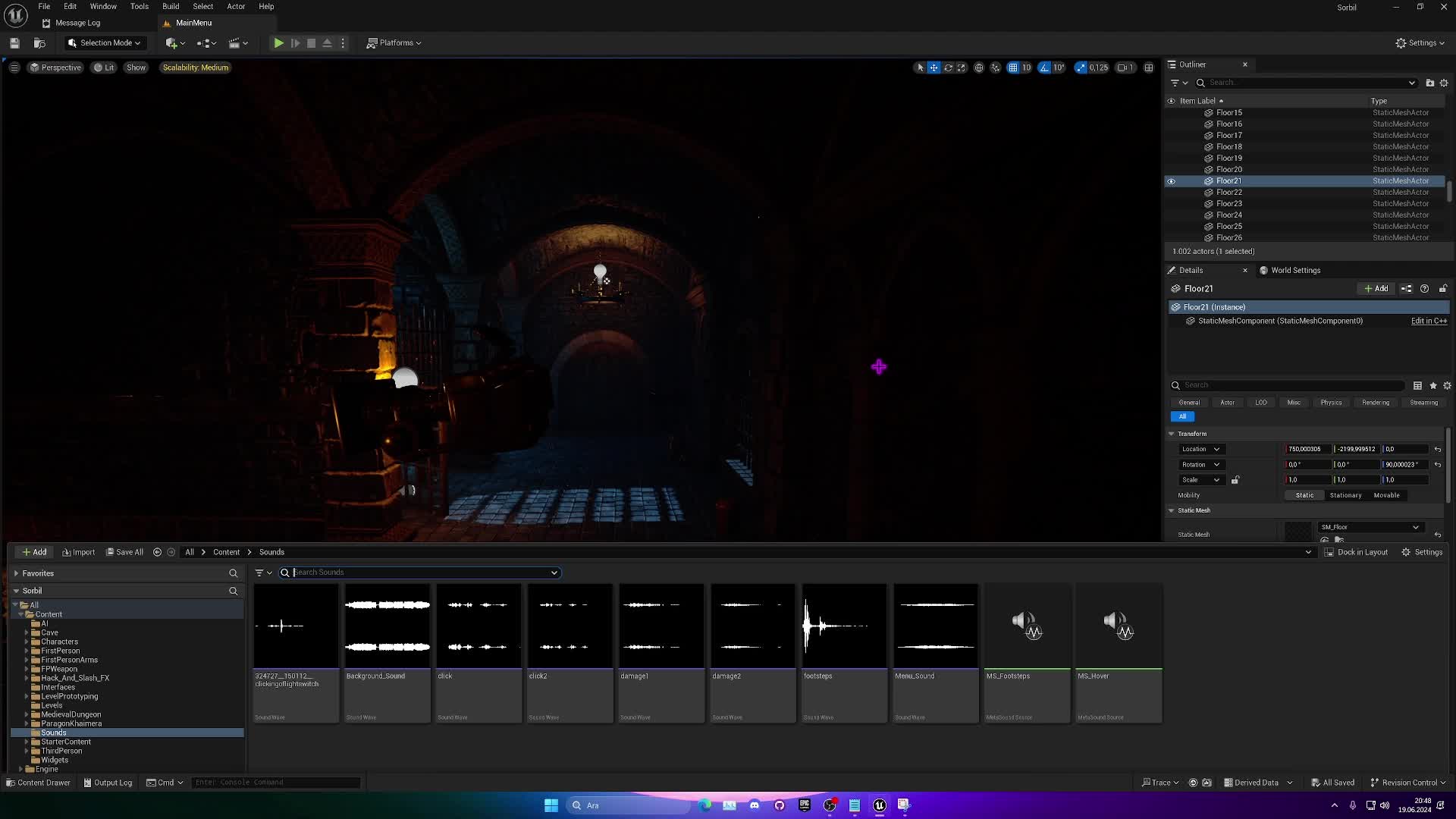Viewport: 1456px width, 819px height.
Task: Set Mobility to Movable
Action: [1386, 495]
